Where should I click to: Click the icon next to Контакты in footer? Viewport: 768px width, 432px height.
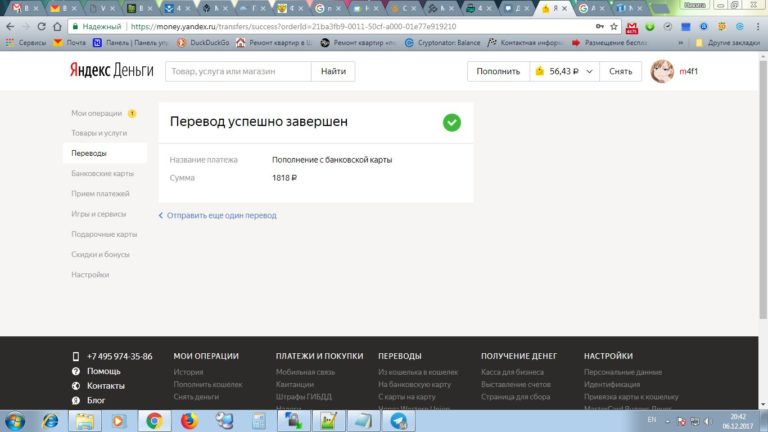coord(75,386)
